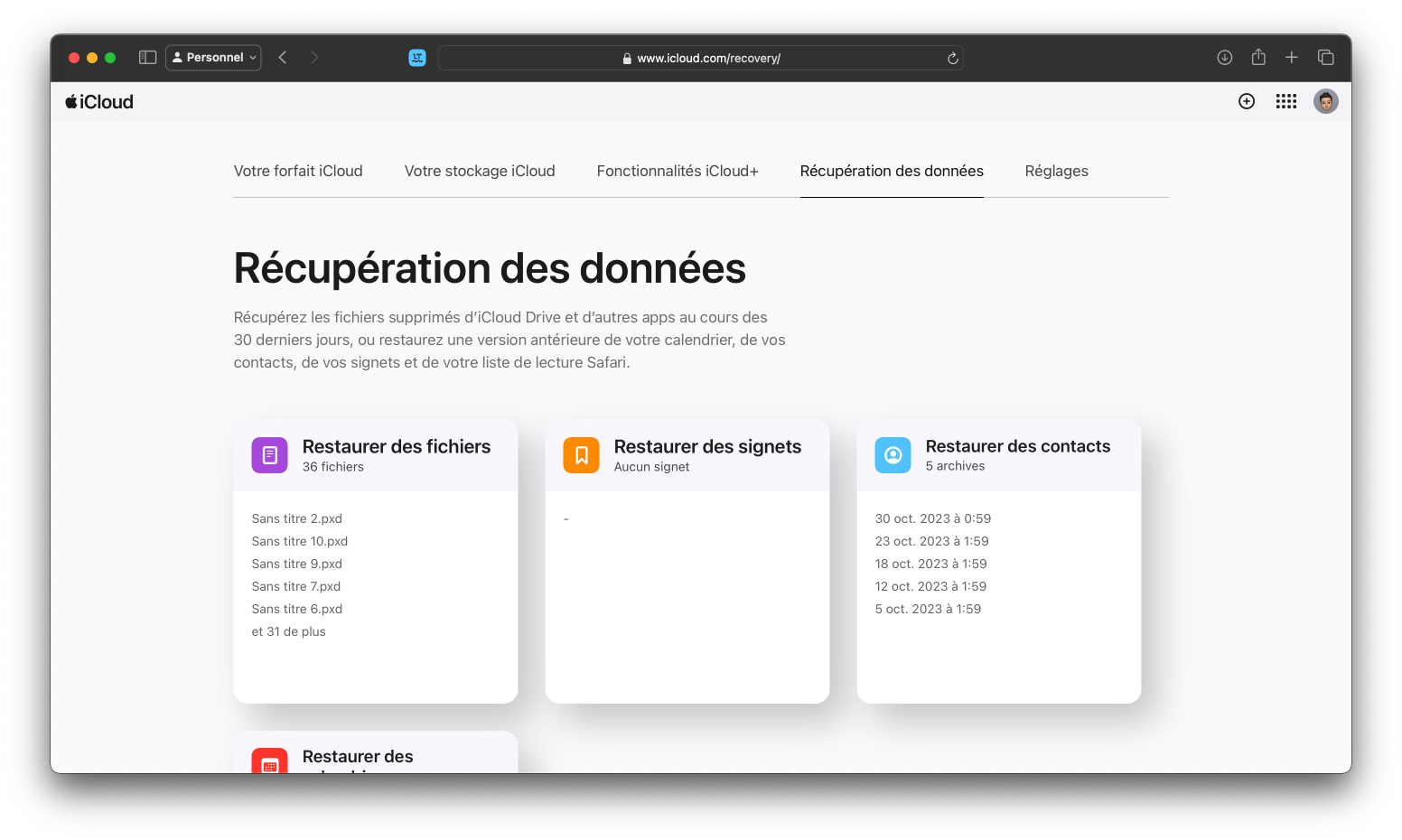Select file Sans titre 9.pxd
Viewport: 1402px width, 840px height.
tap(297, 564)
